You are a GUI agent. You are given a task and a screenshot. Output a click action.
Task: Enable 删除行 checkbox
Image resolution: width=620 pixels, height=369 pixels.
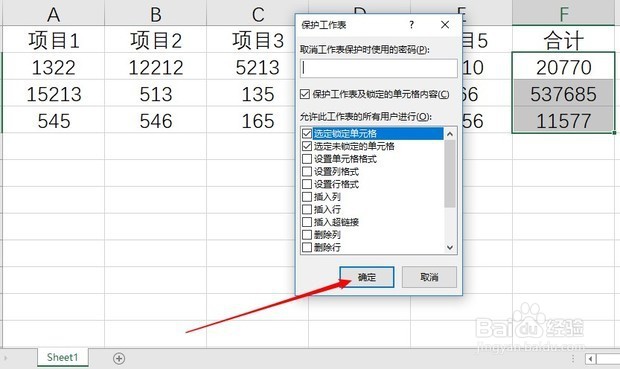tap(307, 247)
